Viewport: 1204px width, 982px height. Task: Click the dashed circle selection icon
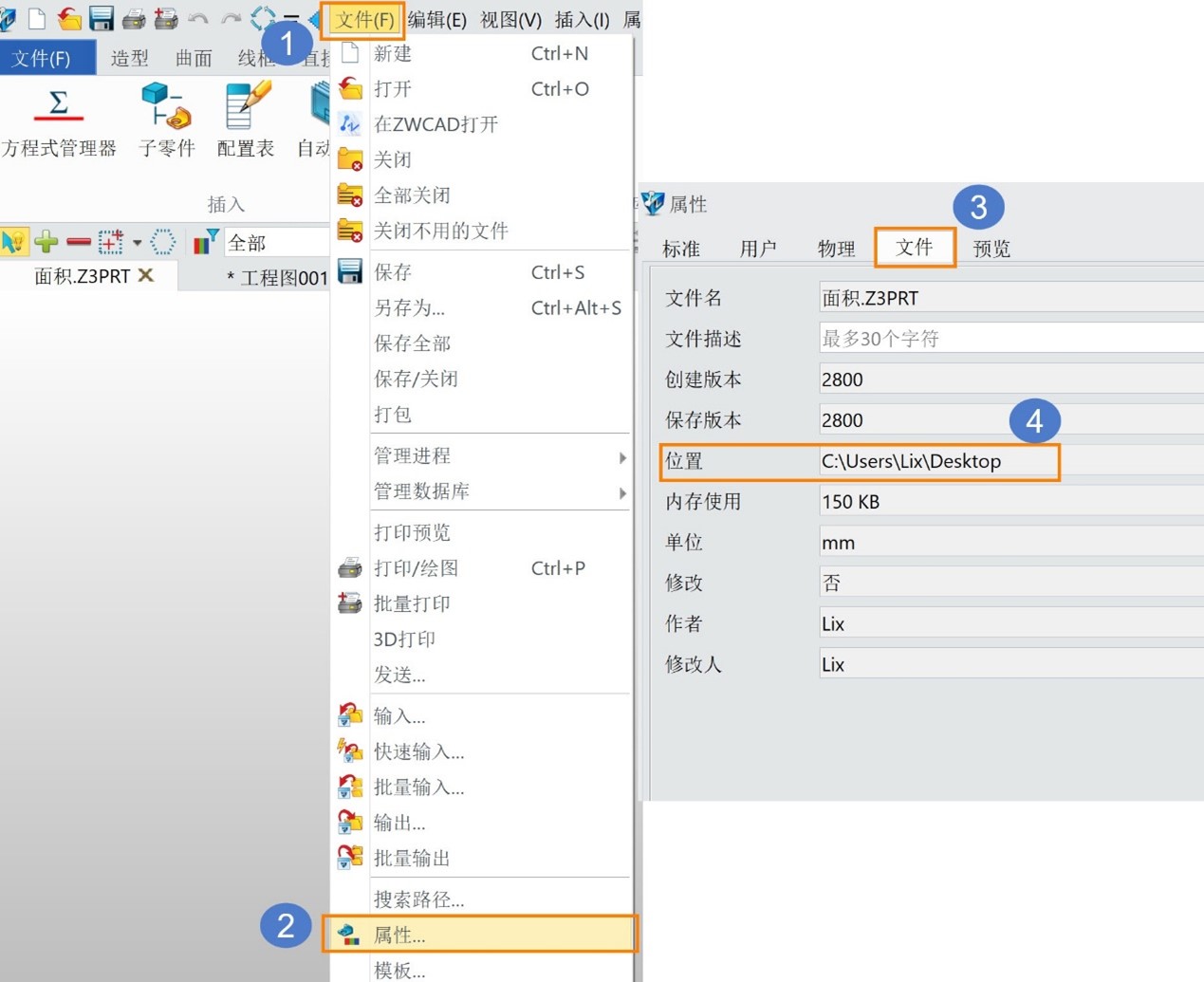click(163, 243)
